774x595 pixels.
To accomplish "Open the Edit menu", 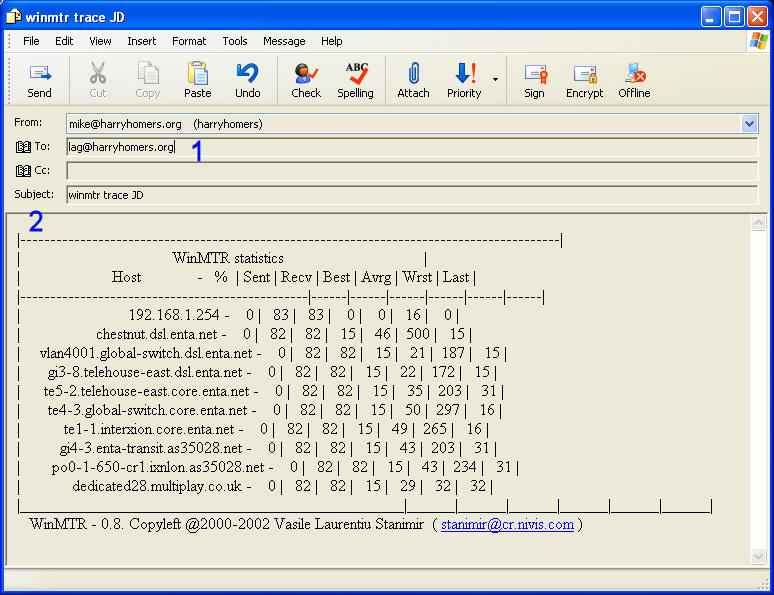I will pos(64,41).
